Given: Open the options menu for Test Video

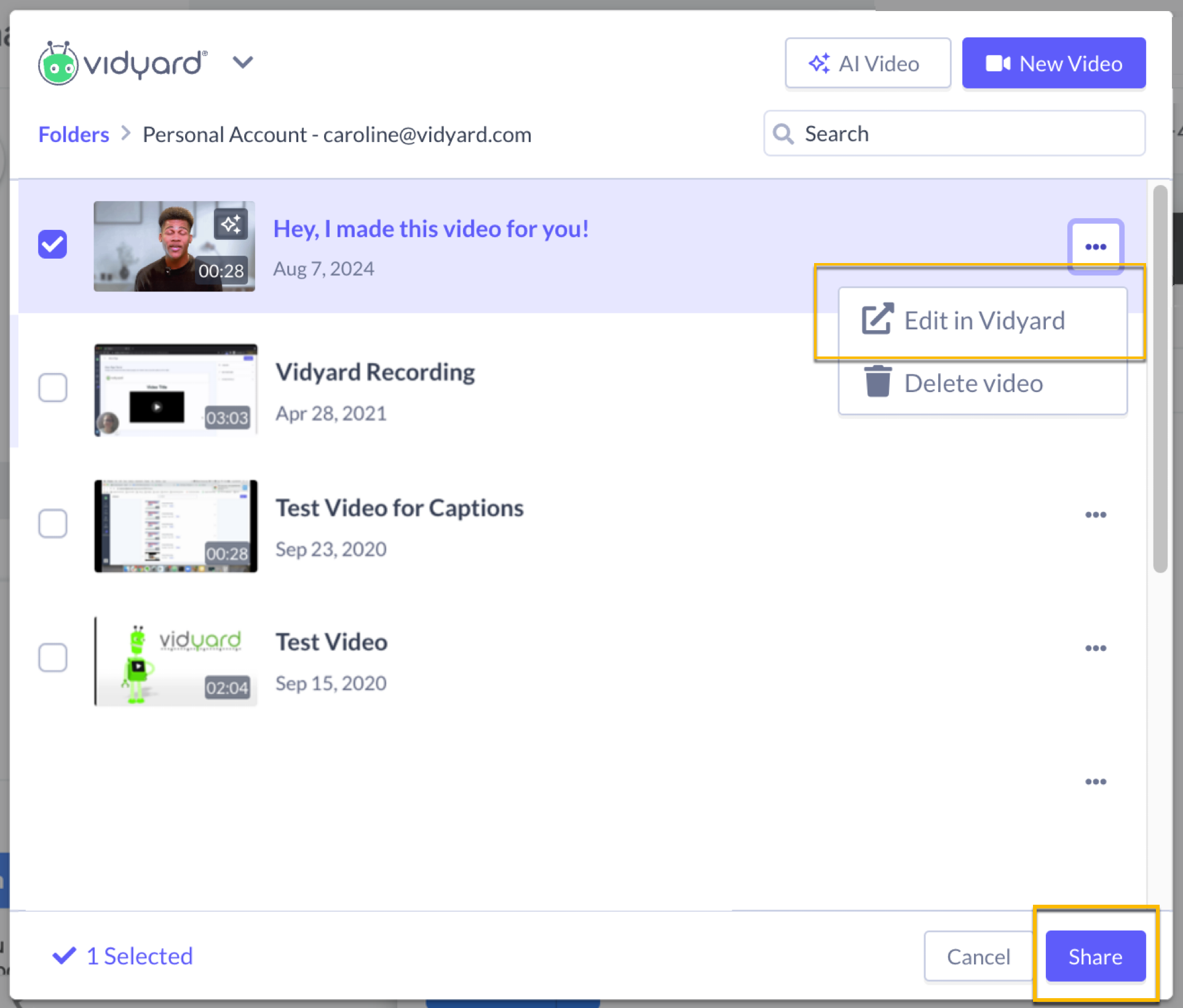Looking at the screenshot, I should click(1096, 647).
